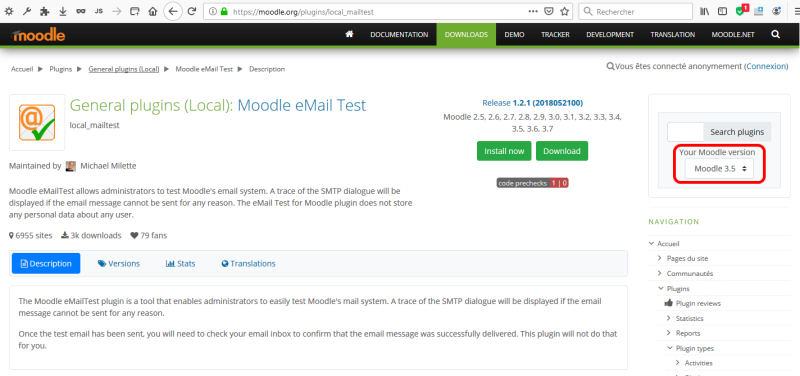The width and height of the screenshot is (800, 376).
Task: Open Michael Milette maintainer profile link
Action: 108,166
